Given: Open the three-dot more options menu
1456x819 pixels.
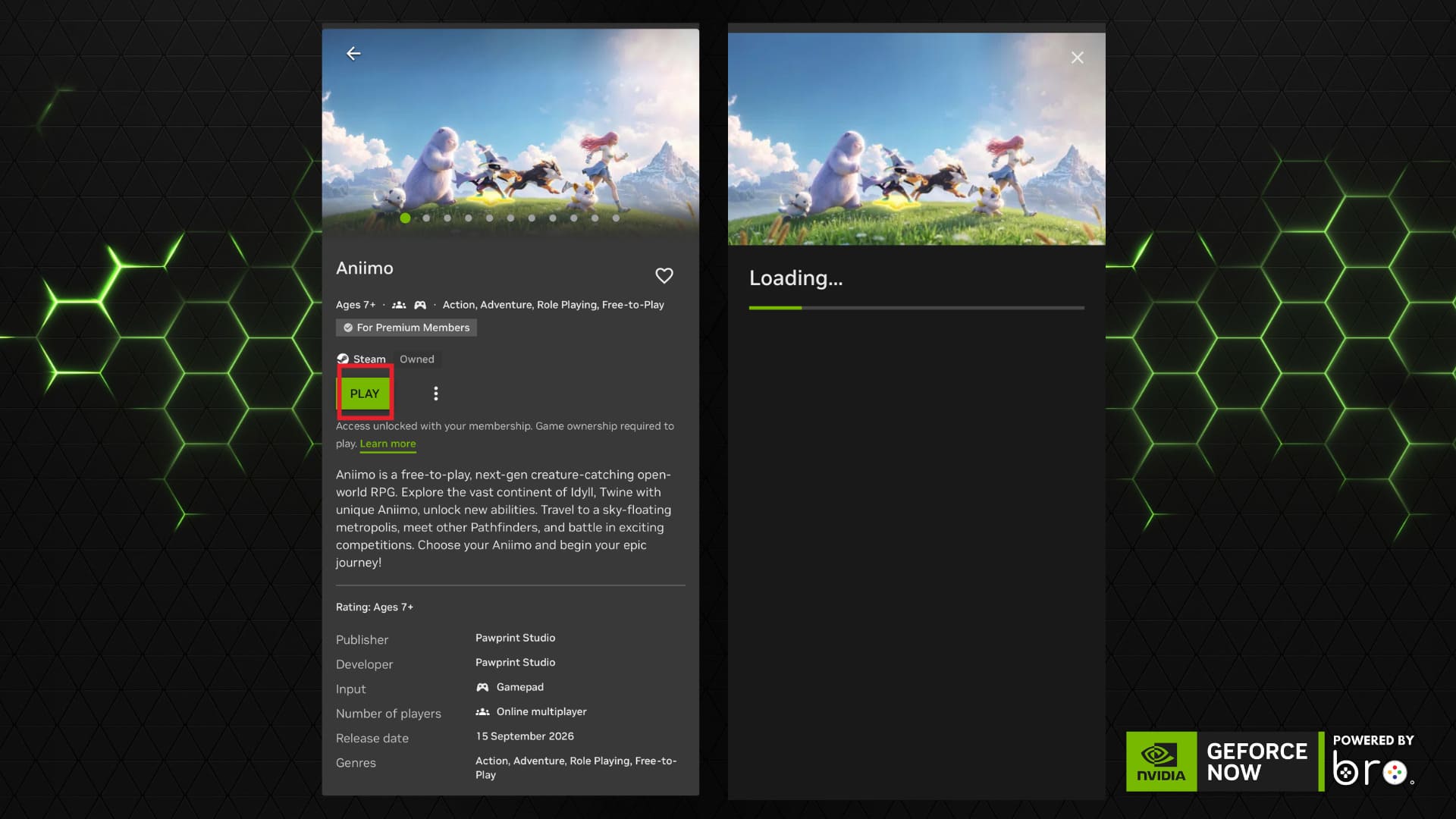Looking at the screenshot, I should coord(435,393).
